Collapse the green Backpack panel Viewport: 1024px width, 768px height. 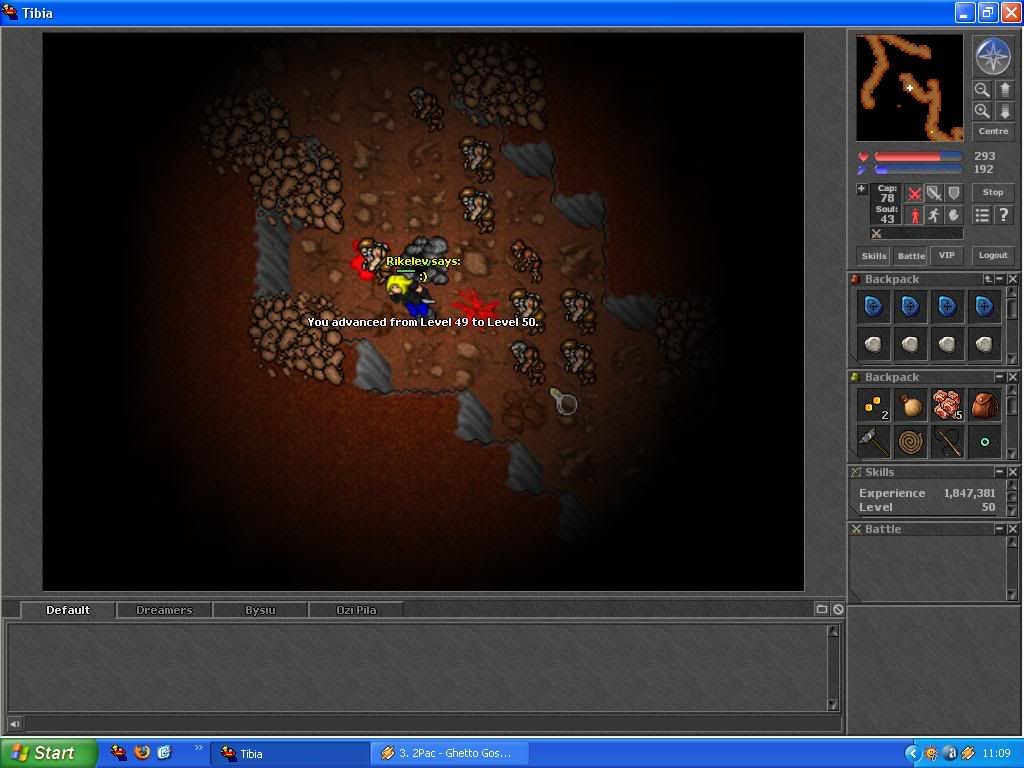[x=1000, y=377]
